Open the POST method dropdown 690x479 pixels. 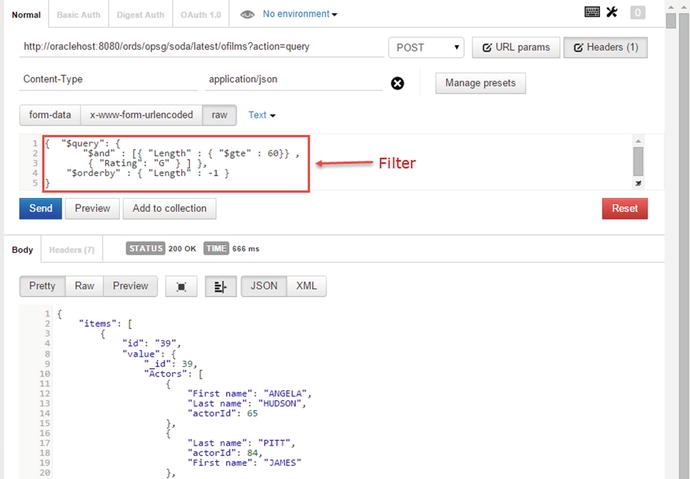[x=426, y=47]
